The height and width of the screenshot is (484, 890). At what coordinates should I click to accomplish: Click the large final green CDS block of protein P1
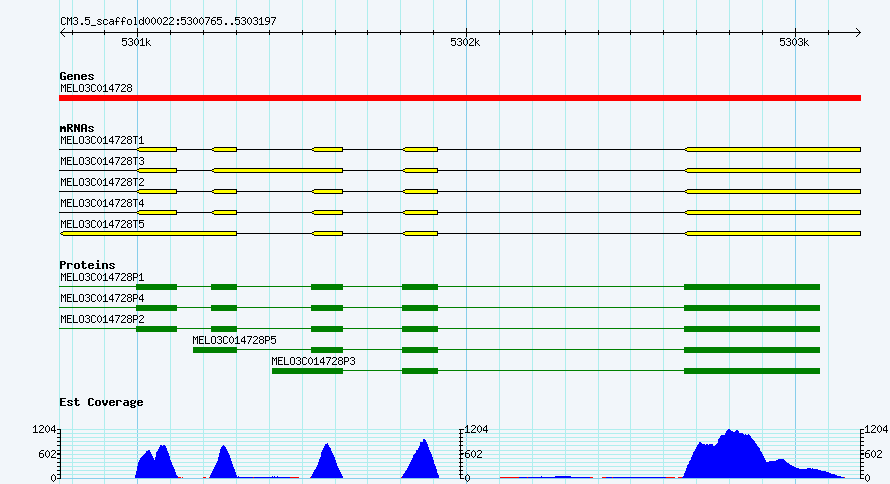coord(752,287)
